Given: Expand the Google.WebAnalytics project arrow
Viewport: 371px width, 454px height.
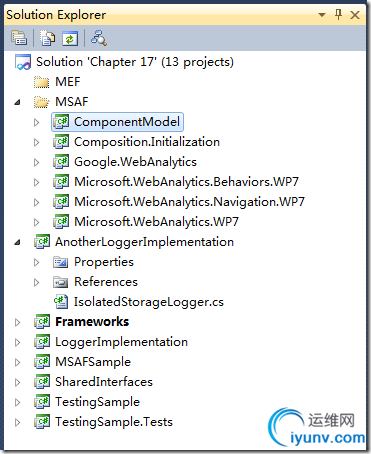Looking at the screenshot, I should coord(37,162).
